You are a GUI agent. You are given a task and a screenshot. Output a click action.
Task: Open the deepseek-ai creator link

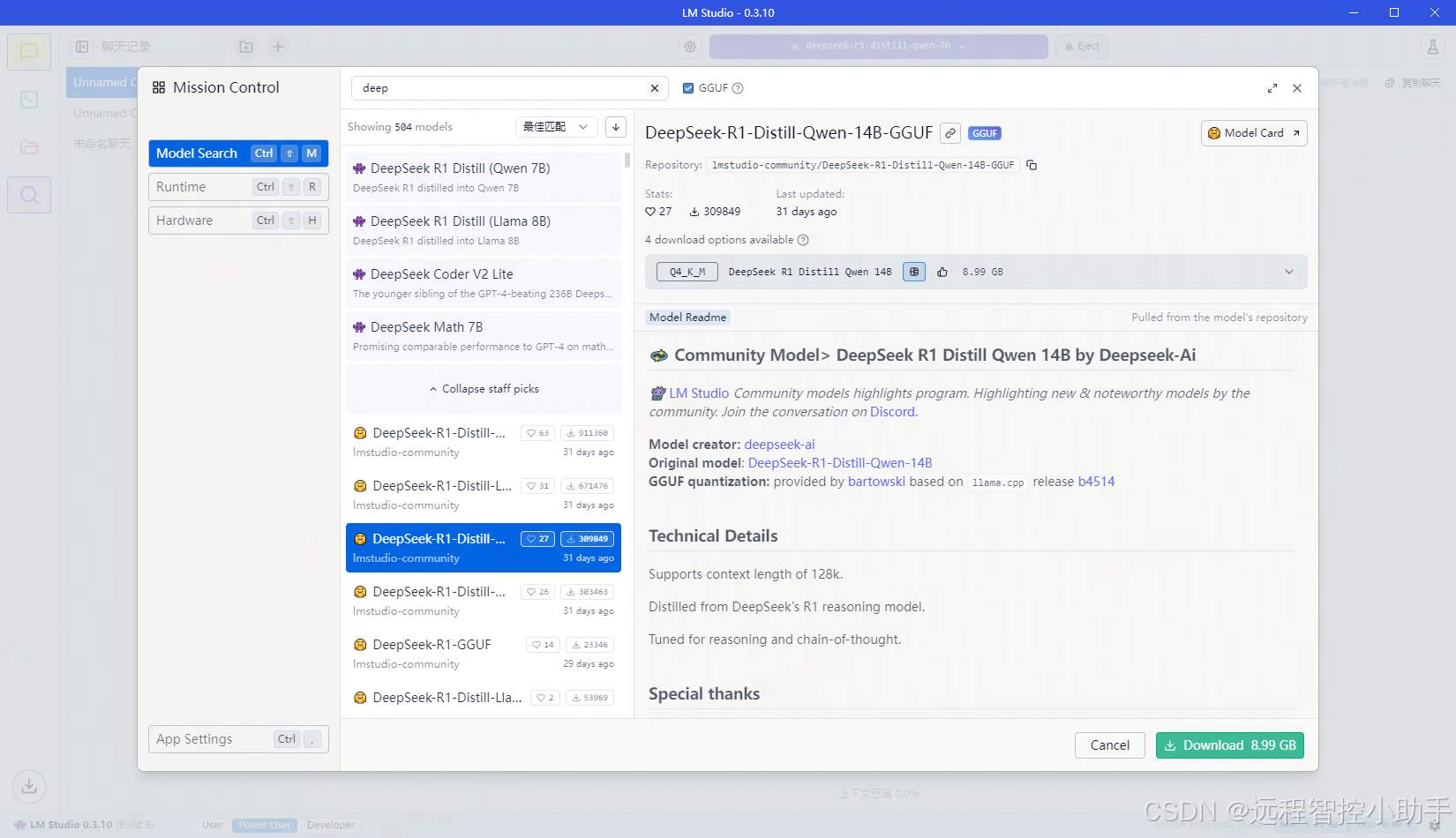click(779, 445)
